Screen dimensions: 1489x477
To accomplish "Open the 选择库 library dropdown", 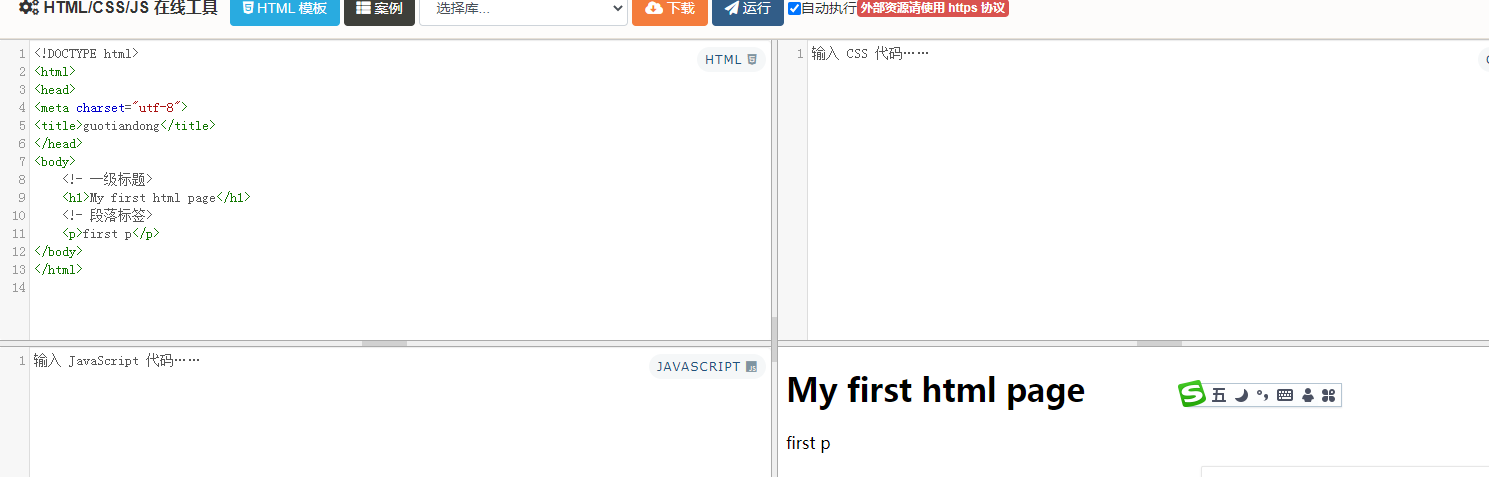I will (523, 9).
